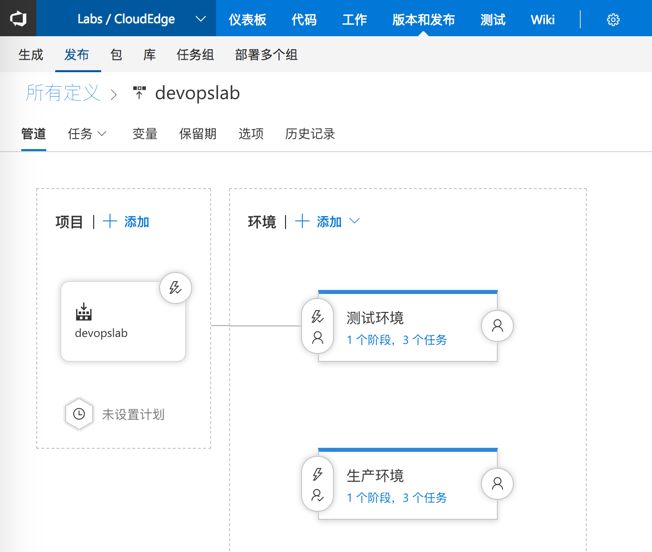Image resolution: width=652 pixels, height=552 pixels.
Task: Go to the 包 sub-tab
Action: pos(116,54)
